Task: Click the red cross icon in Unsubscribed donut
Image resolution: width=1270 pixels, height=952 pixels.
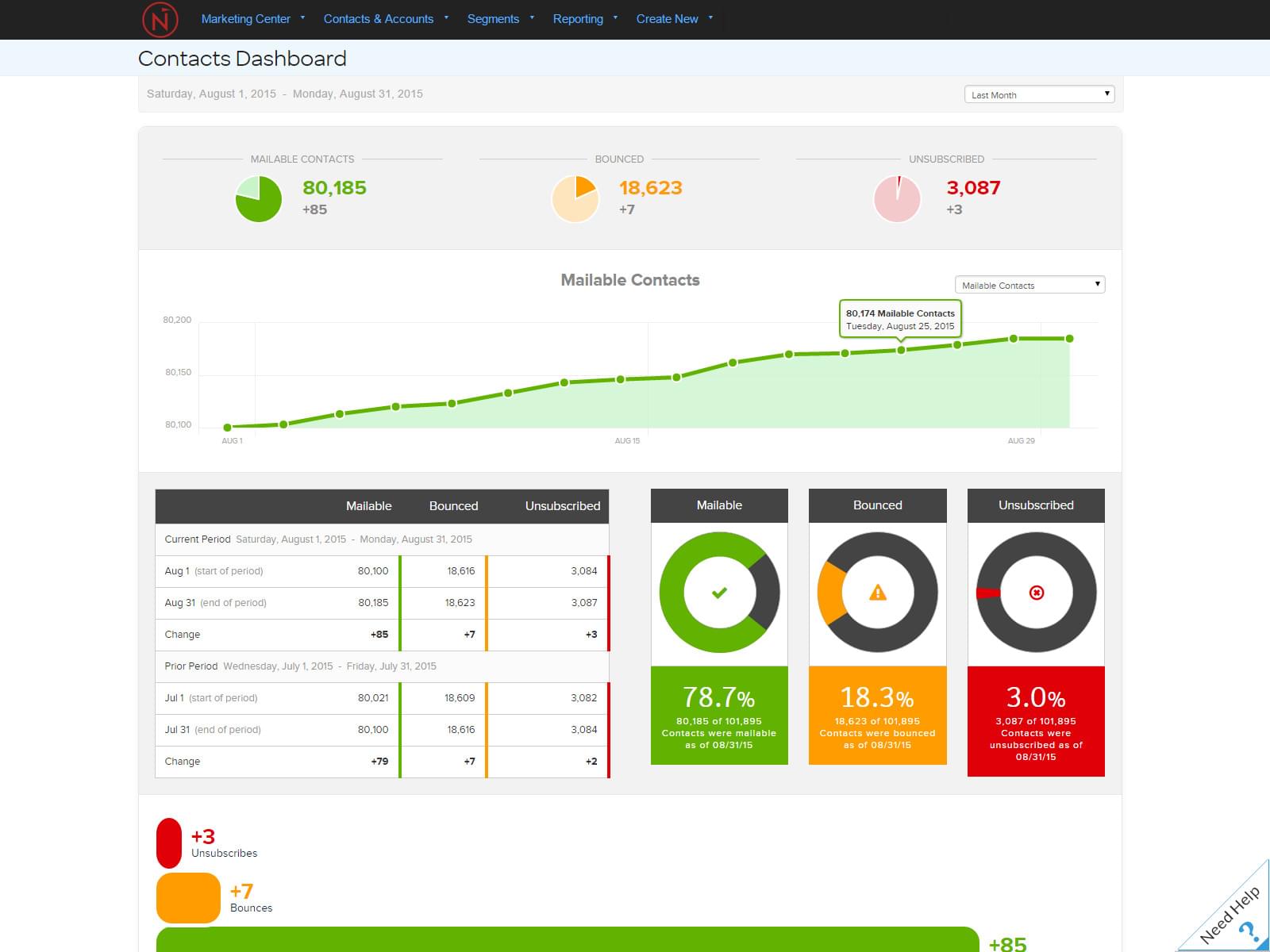Action: click(1035, 591)
